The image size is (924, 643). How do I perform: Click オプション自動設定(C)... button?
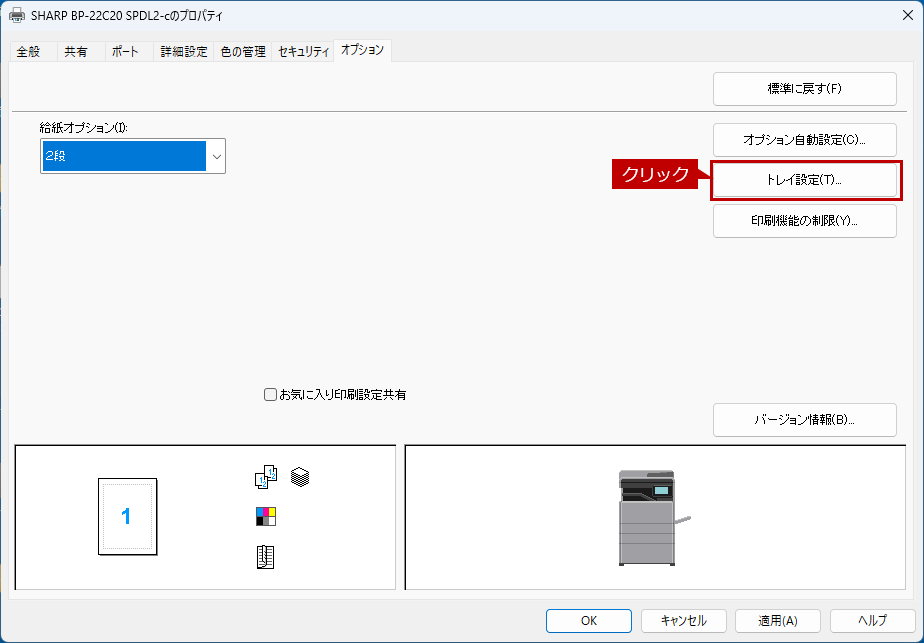pyautogui.click(x=804, y=140)
